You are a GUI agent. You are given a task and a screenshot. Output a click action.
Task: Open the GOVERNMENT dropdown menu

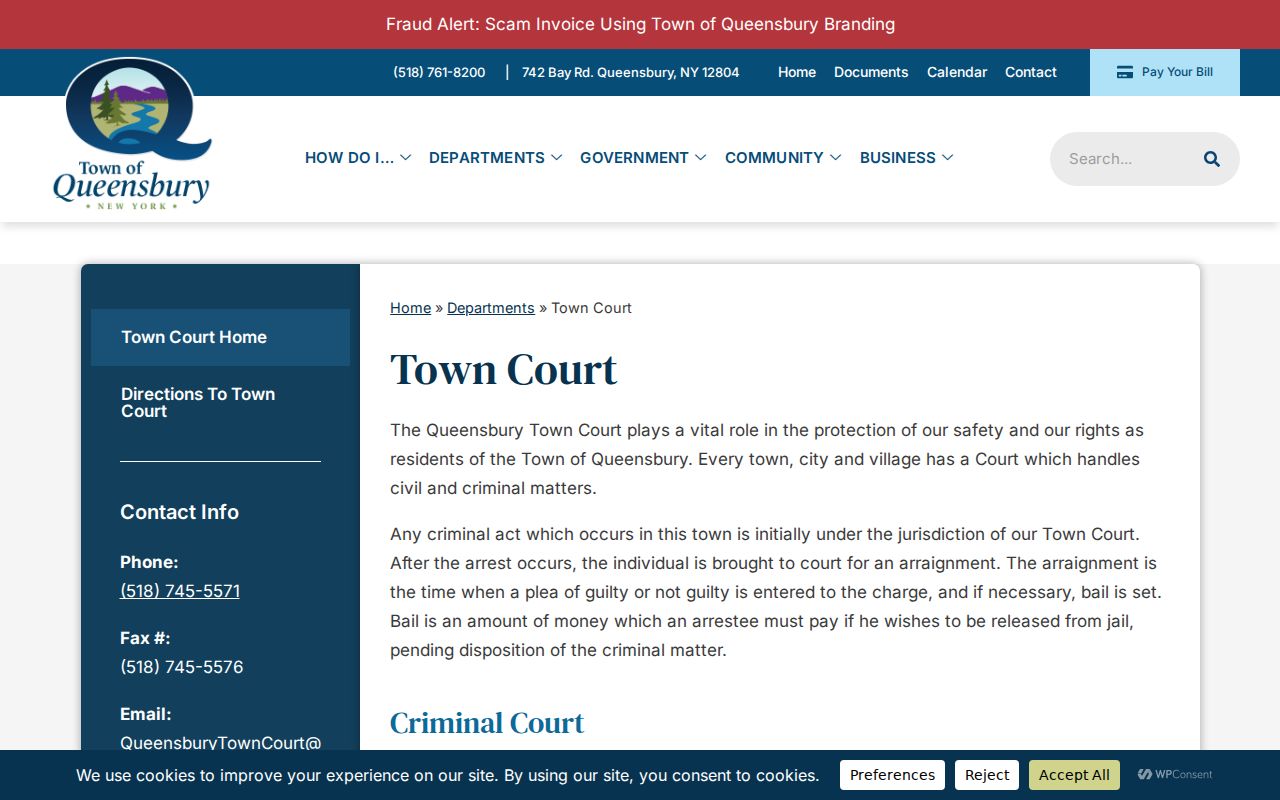[x=643, y=158]
